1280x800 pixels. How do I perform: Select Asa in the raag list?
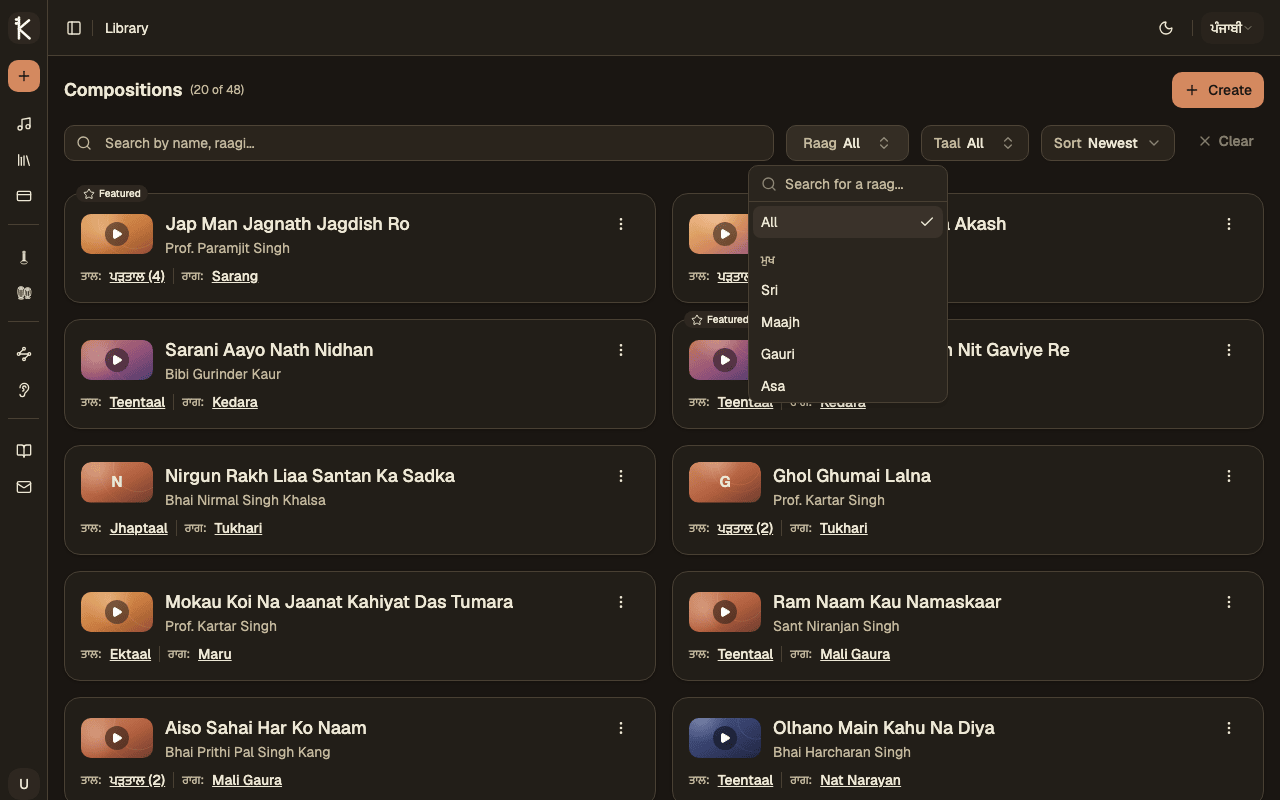coord(848,386)
